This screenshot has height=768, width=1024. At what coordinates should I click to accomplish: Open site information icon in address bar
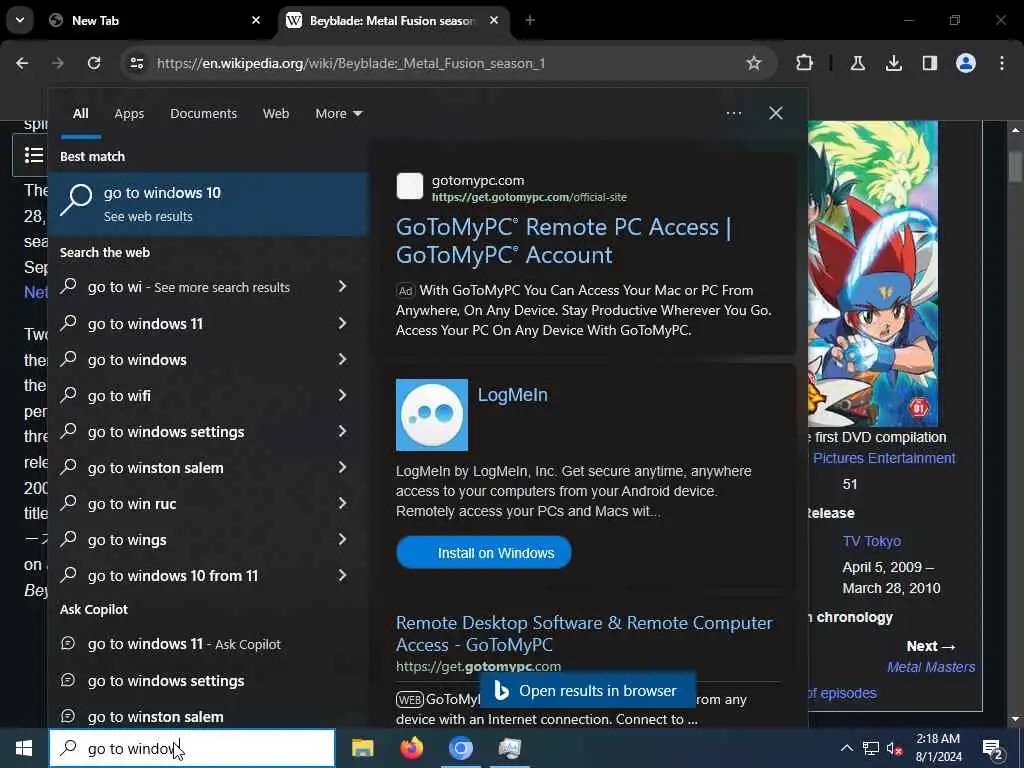click(x=136, y=63)
